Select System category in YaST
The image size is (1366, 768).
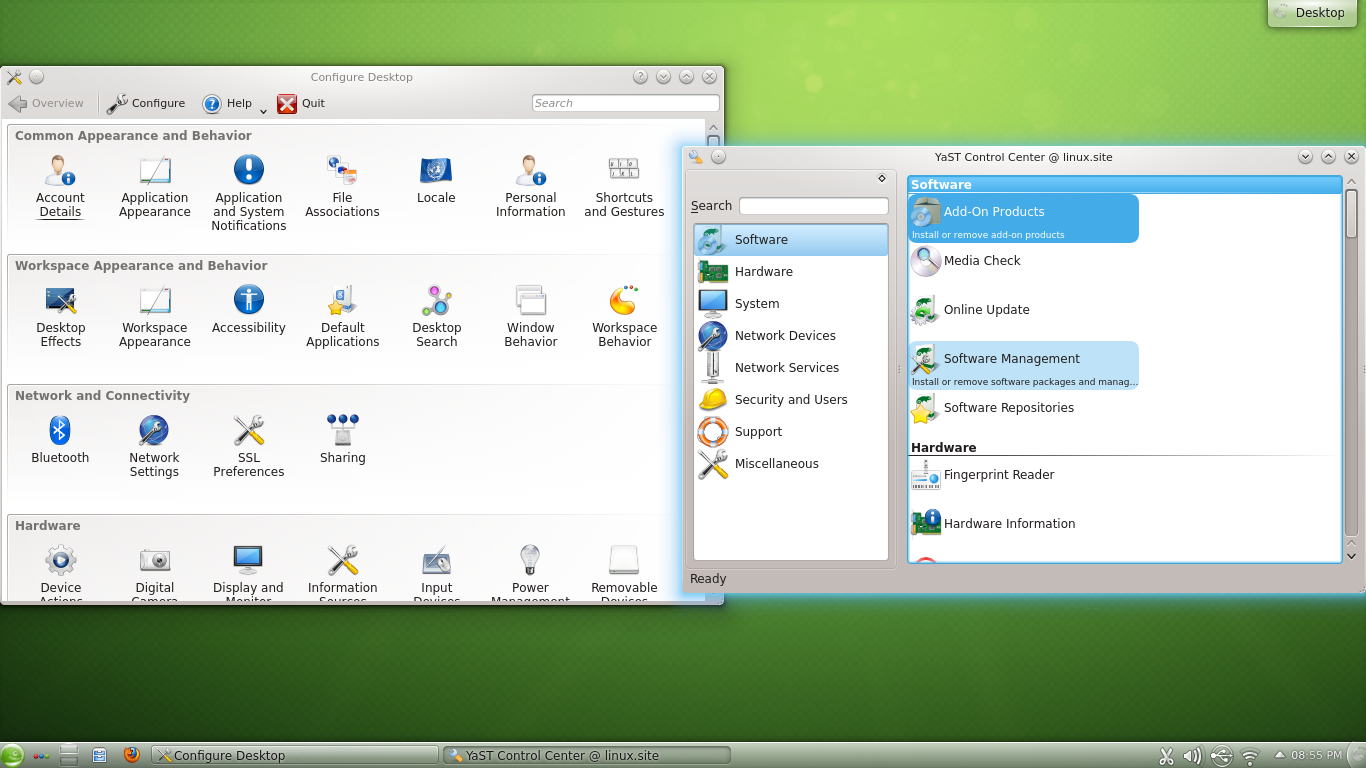coord(790,304)
